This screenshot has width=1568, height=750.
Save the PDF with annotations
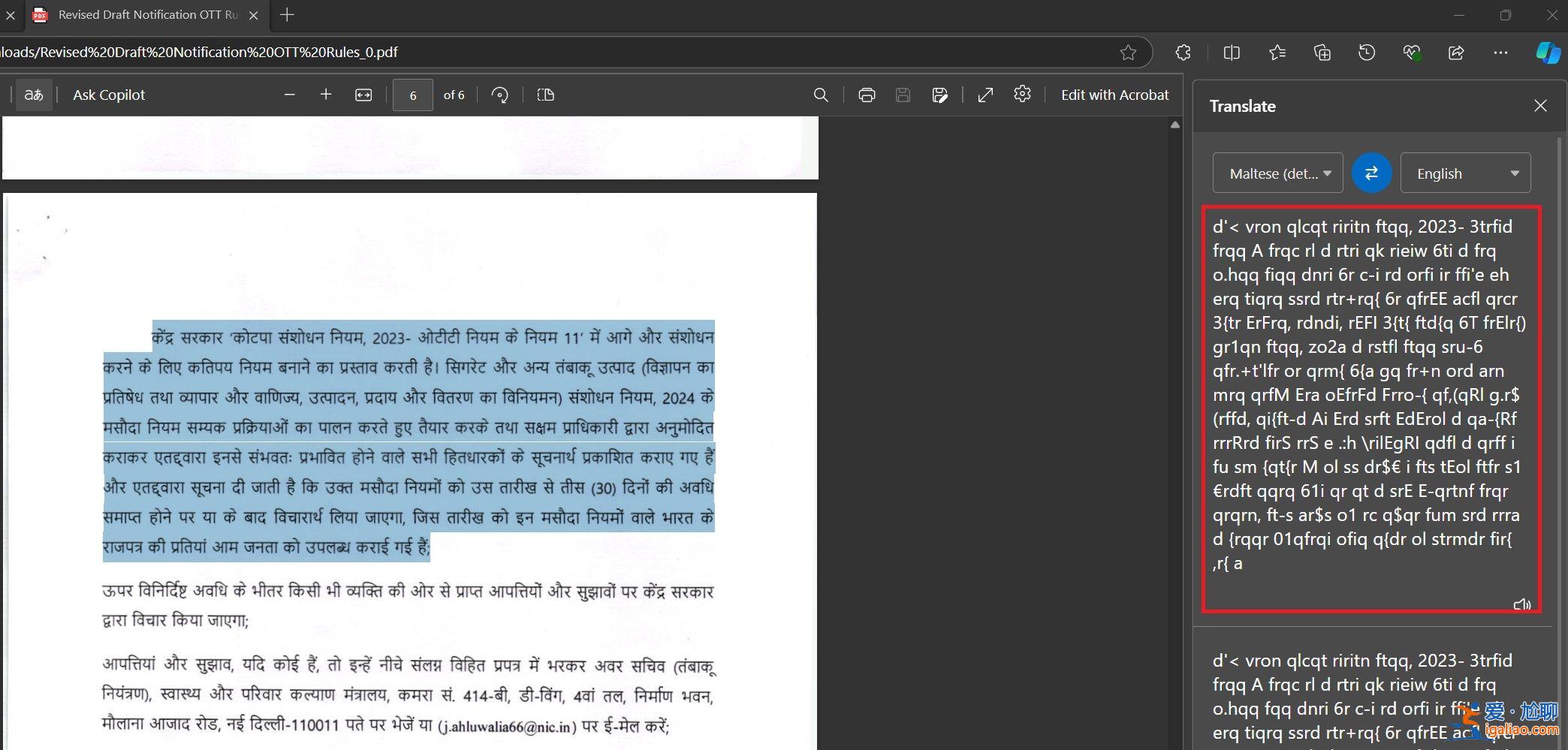pyautogui.click(x=939, y=95)
